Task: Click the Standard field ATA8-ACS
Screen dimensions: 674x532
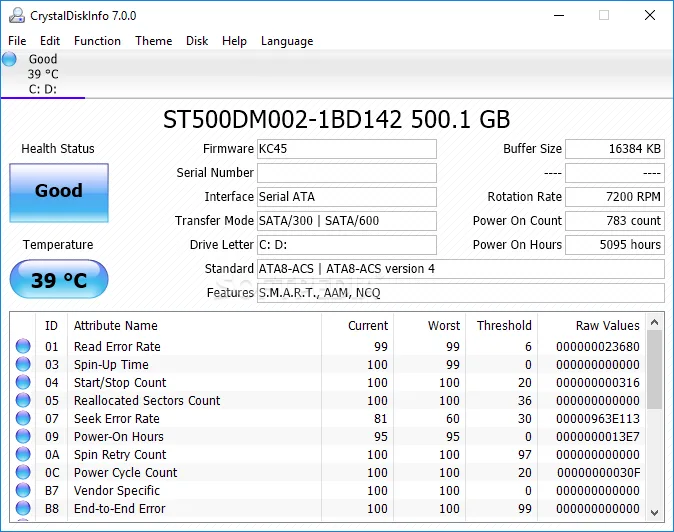Action: click(x=461, y=269)
